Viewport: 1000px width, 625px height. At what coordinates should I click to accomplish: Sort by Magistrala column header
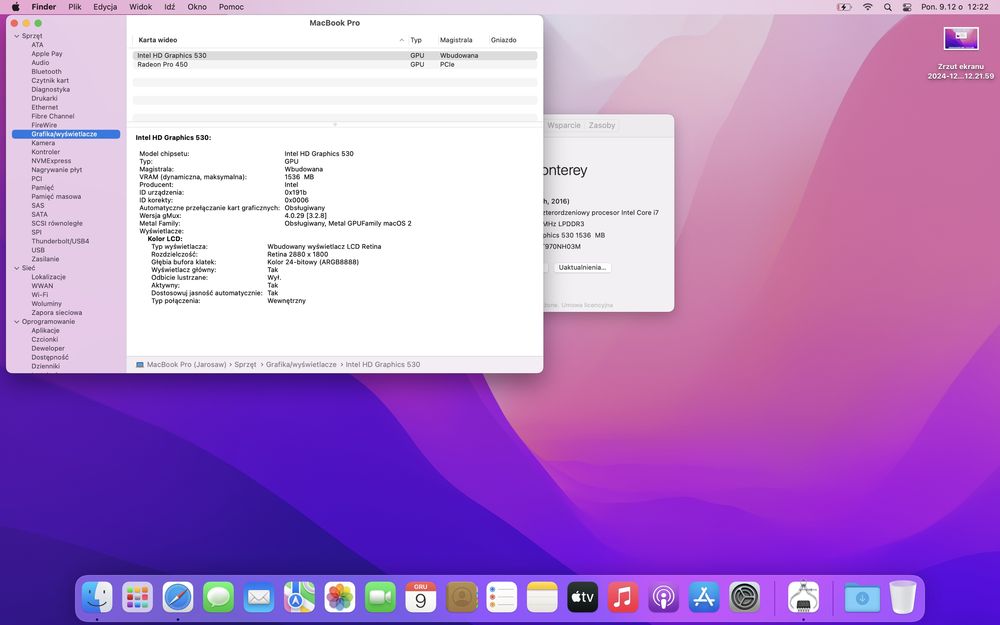pyautogui.click(x=456, y=40)
